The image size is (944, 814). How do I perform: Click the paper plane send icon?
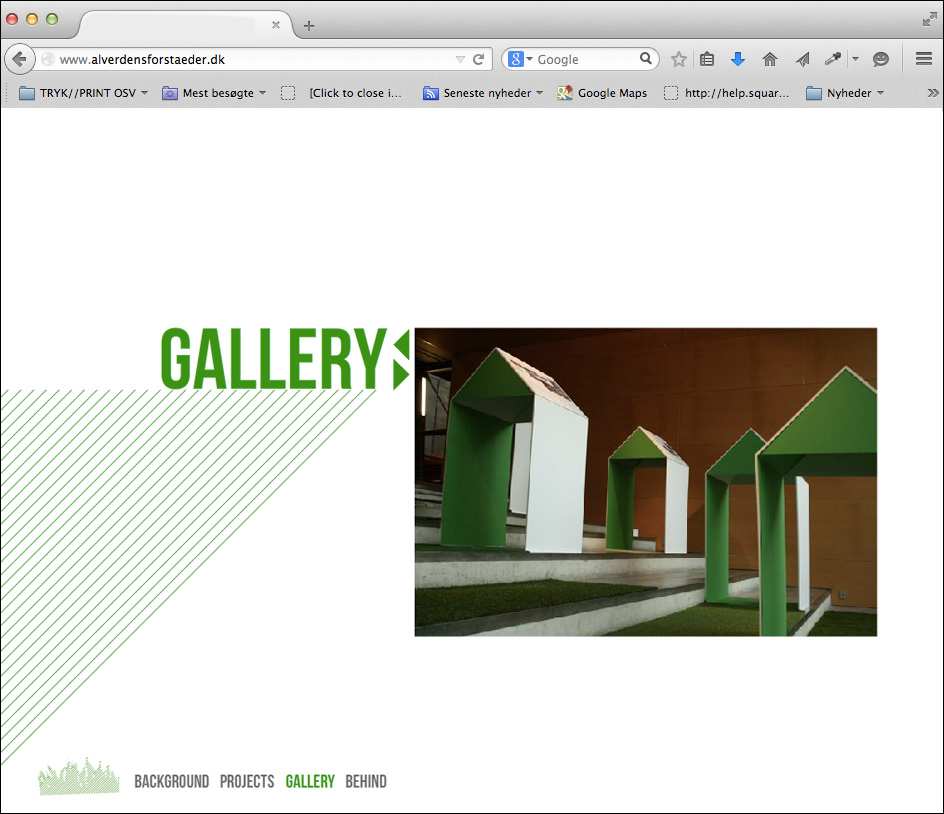point(802,59)
